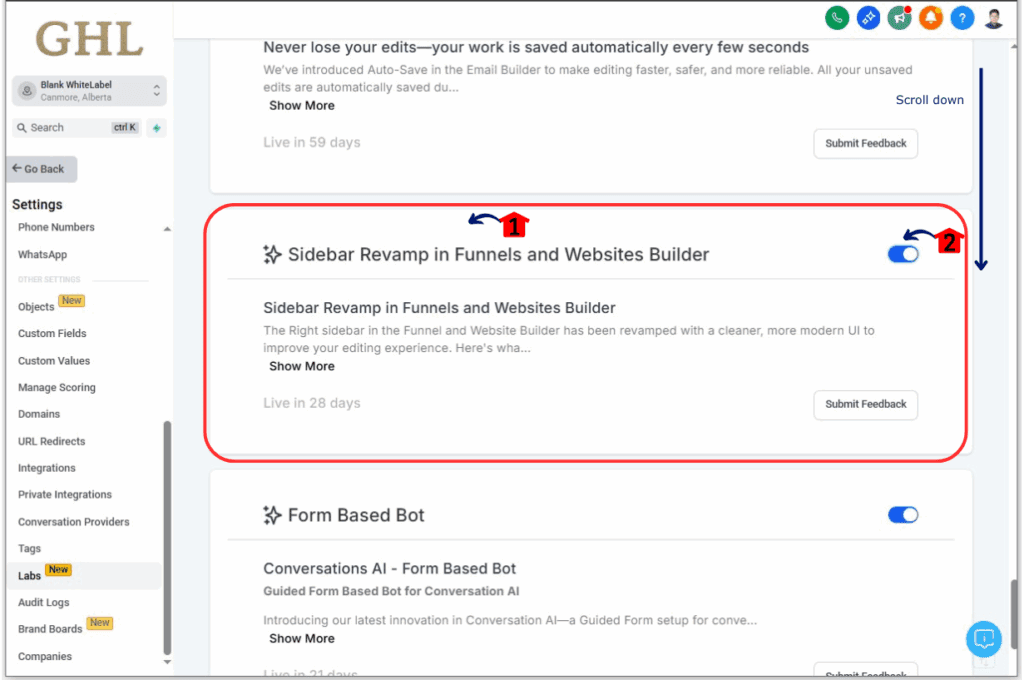Viewport: 1024px width, 680px height.
Task: Open Custom Fields settings
Action: coord(52,333)
